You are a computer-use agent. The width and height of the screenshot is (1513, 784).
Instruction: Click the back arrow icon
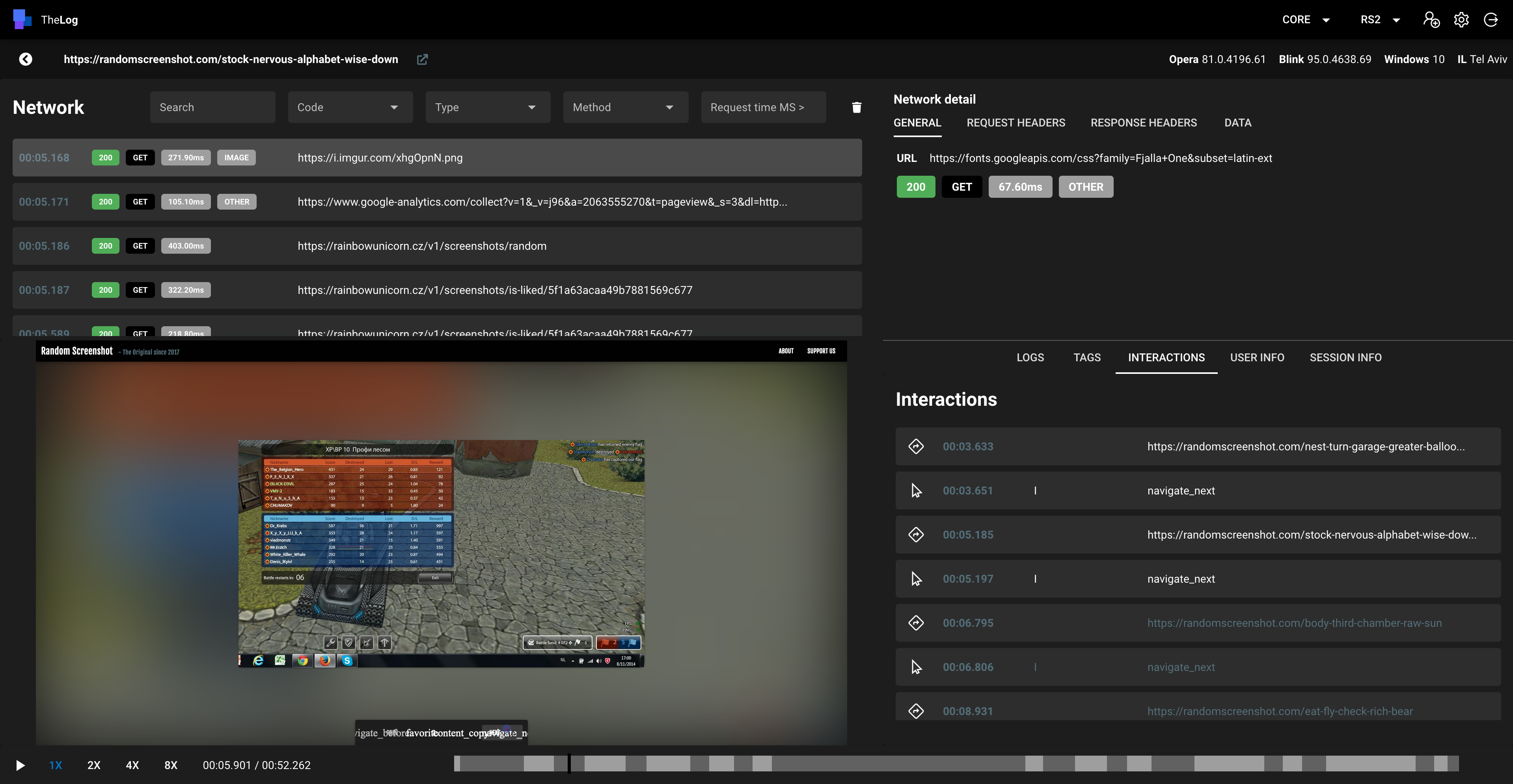tap(25, 59)
